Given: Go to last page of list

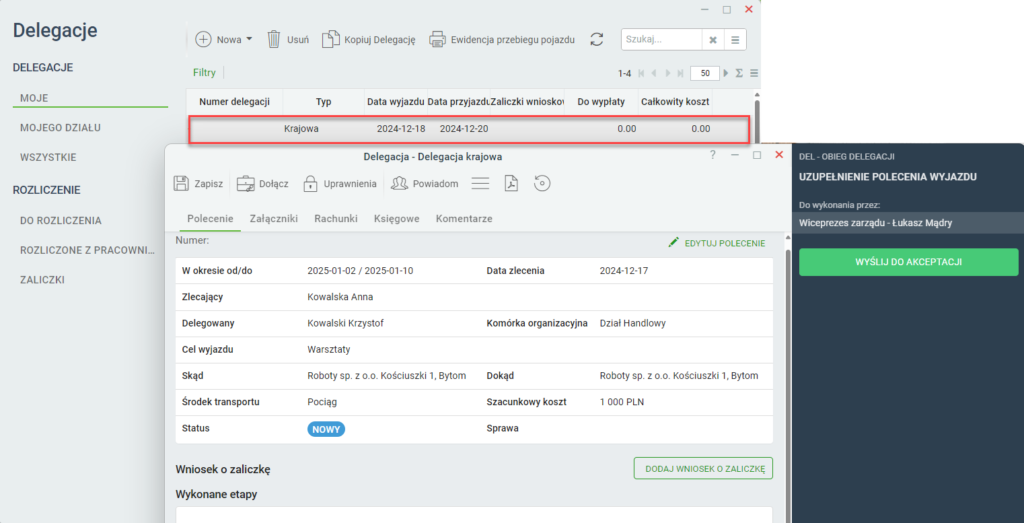Looking at the screenshot, I should coord(680,73).
